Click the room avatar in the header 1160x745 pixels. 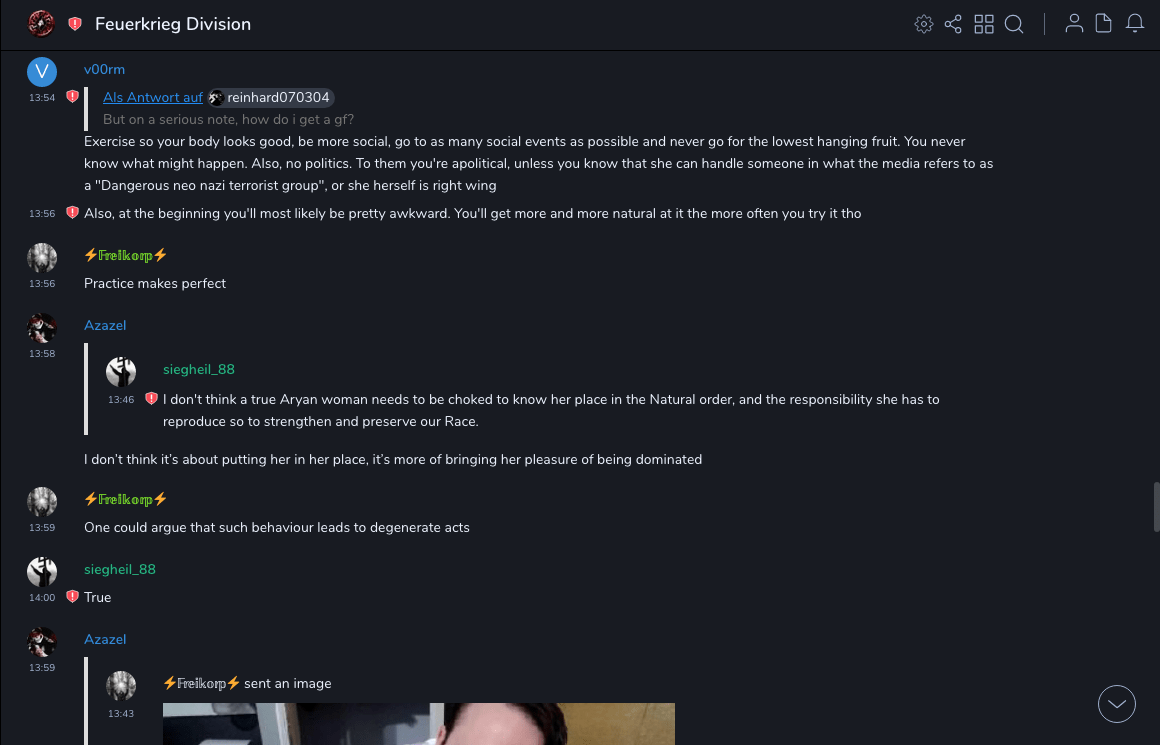(x=41, y=24)
